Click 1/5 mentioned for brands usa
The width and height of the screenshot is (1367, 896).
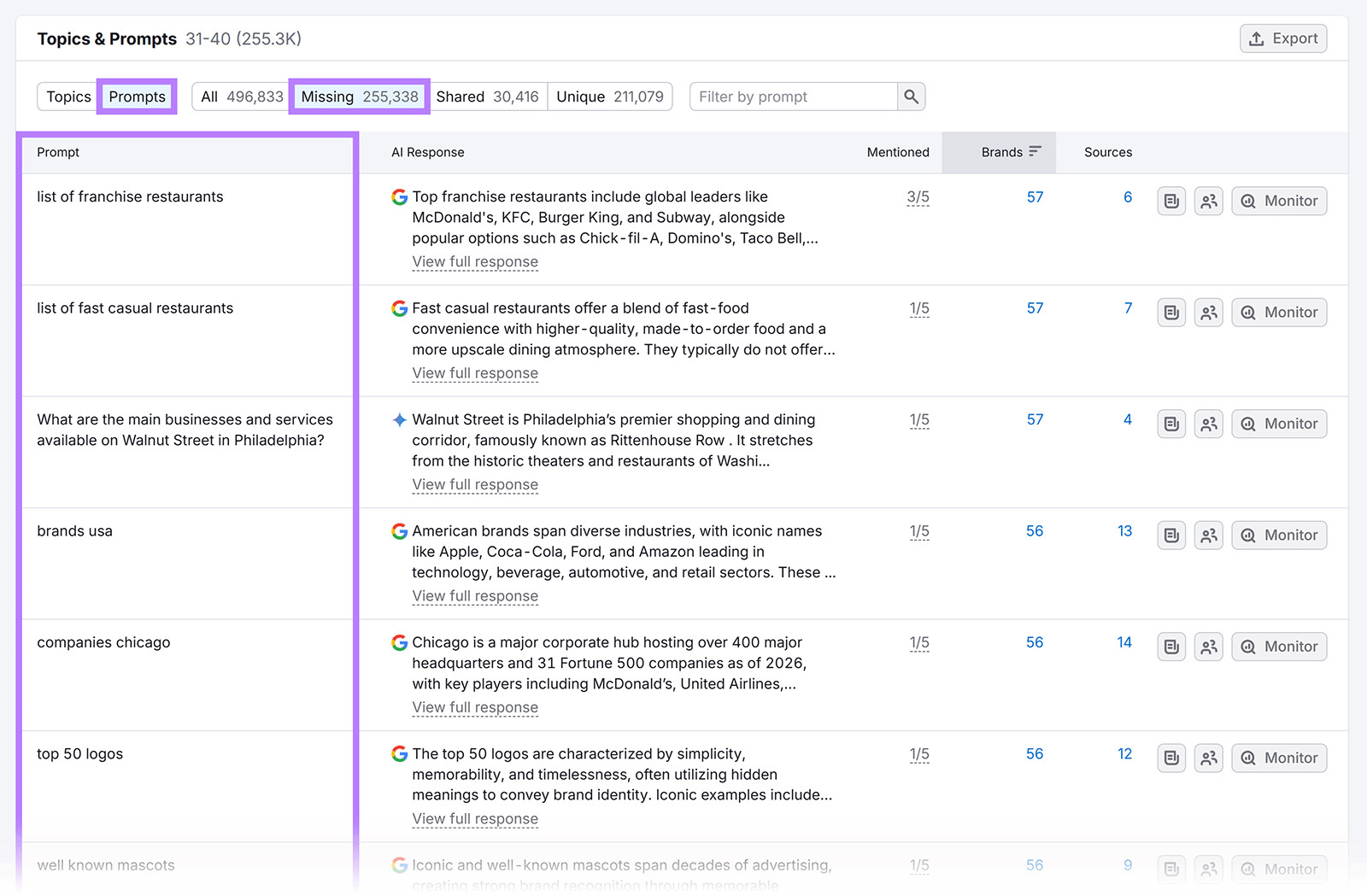(x=919, y=531)
